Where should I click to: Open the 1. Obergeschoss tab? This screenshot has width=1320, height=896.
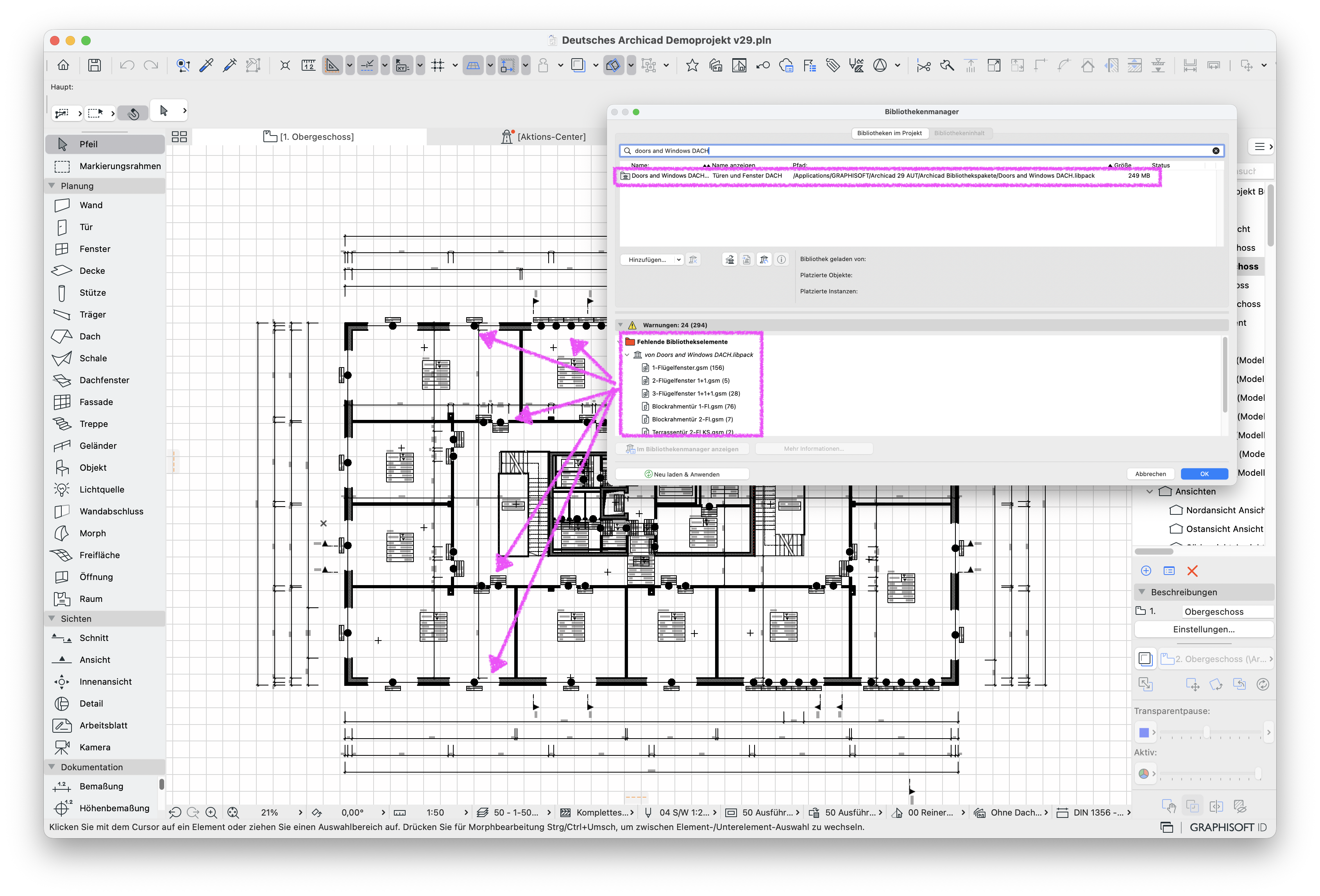pyautogui.click(x=309, y=137)
